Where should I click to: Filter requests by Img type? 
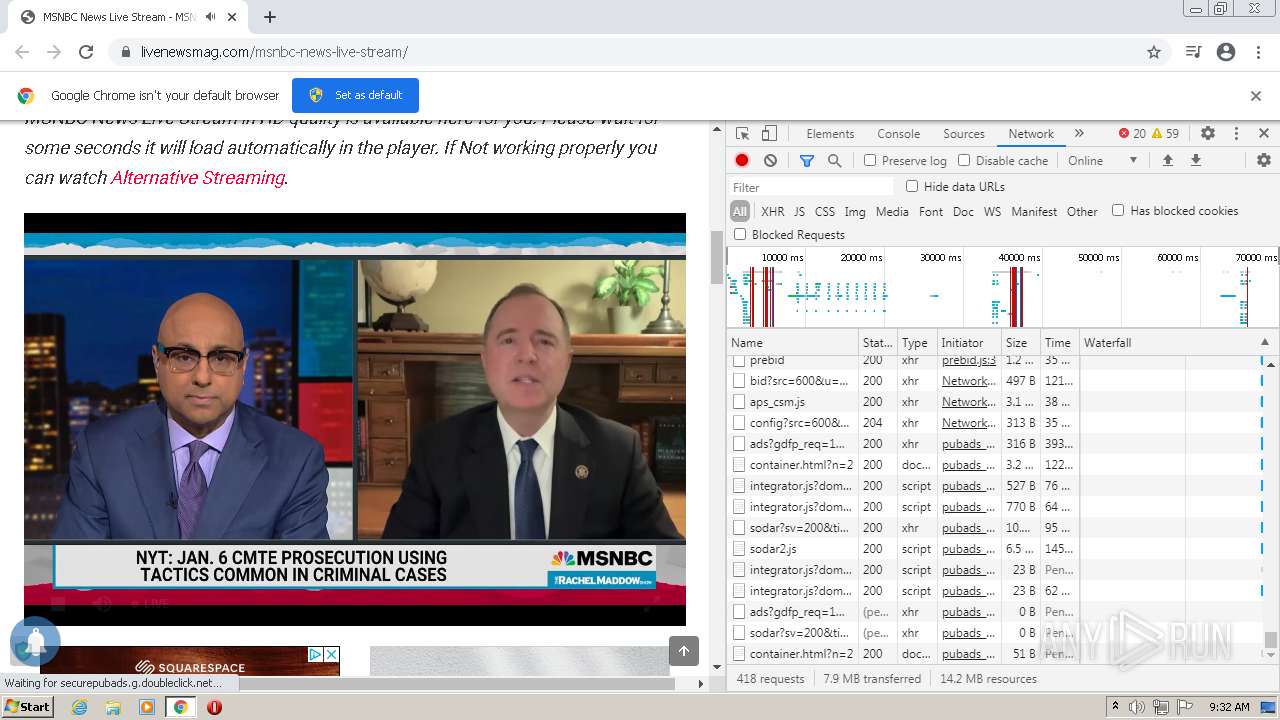click(855, 211)
